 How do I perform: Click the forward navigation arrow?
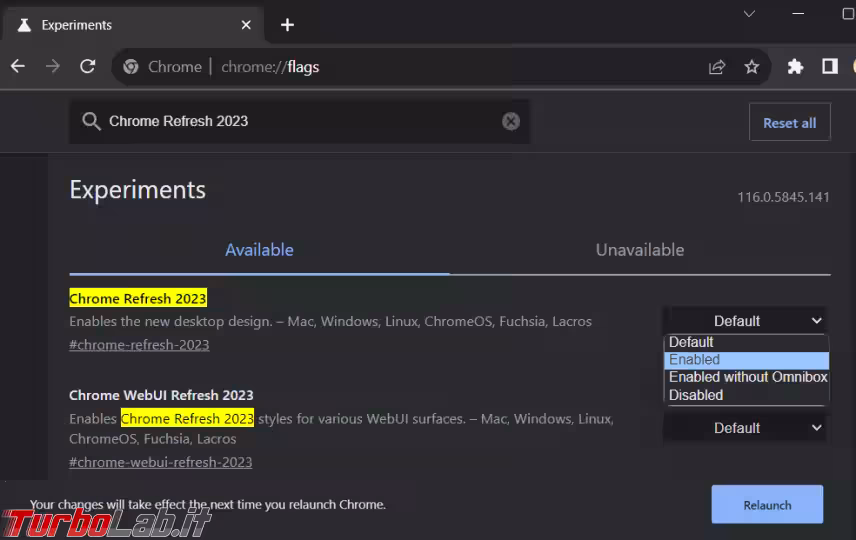click(53, 67)
